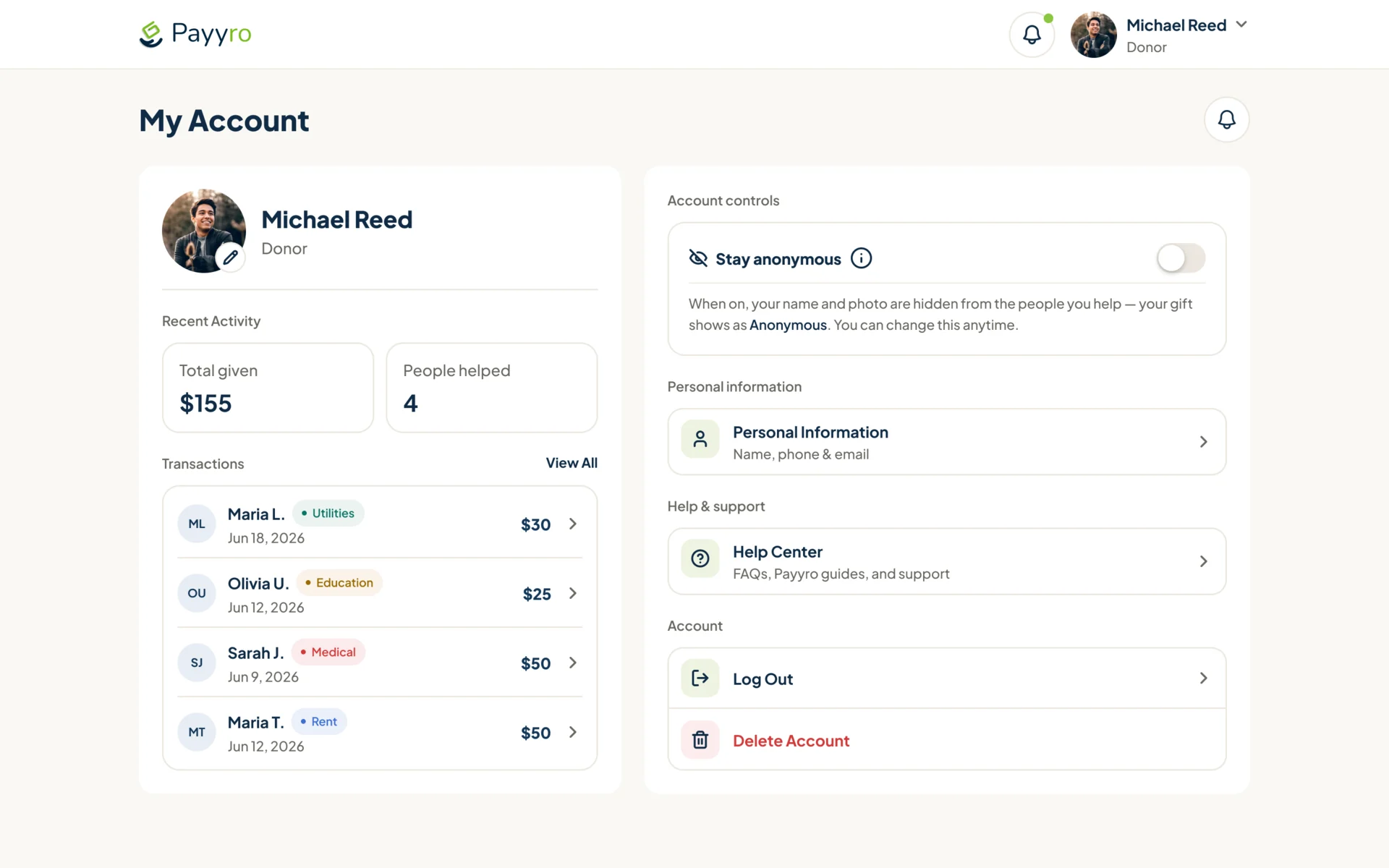Click the crossed-eye Stay anonymous icon
This screenshot has height=868, width=1389.
point(698,258)
